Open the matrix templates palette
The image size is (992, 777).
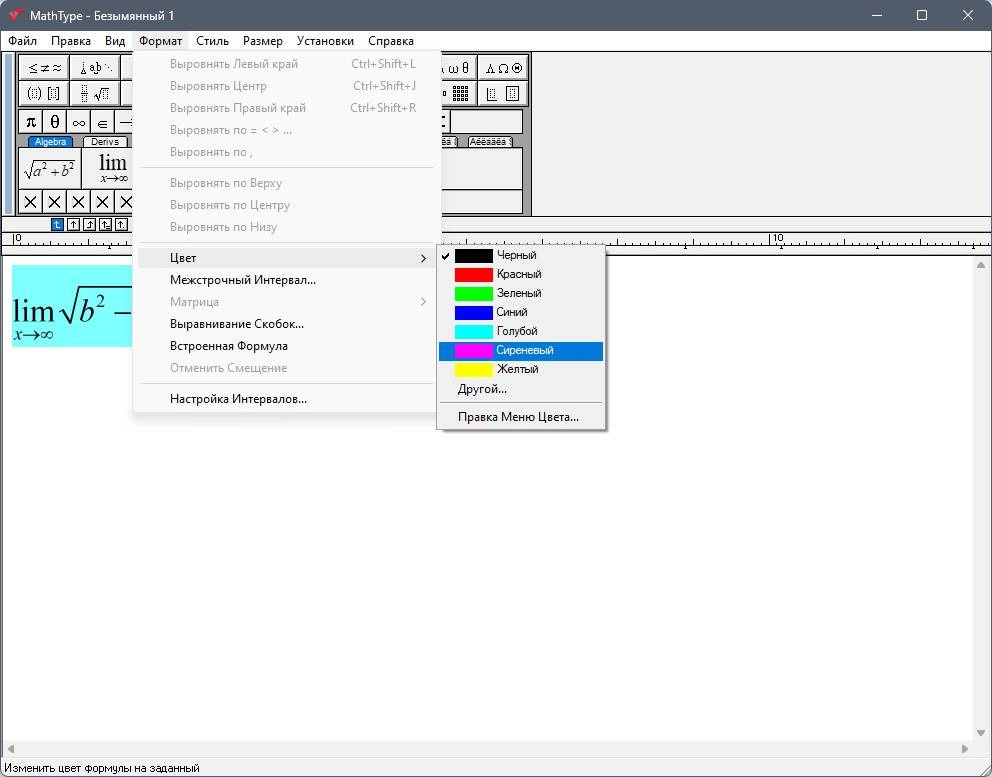pos(458,94)
